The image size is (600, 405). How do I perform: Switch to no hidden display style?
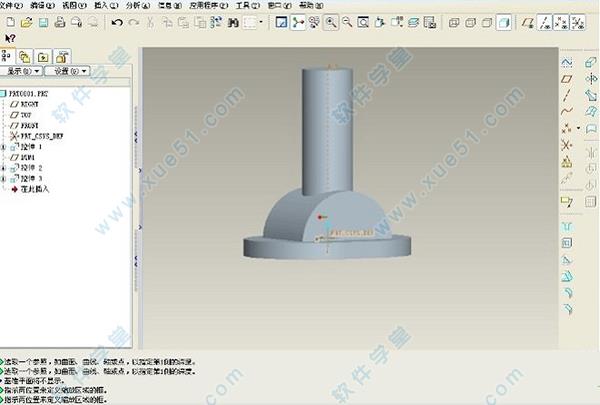tap(487, 23)
